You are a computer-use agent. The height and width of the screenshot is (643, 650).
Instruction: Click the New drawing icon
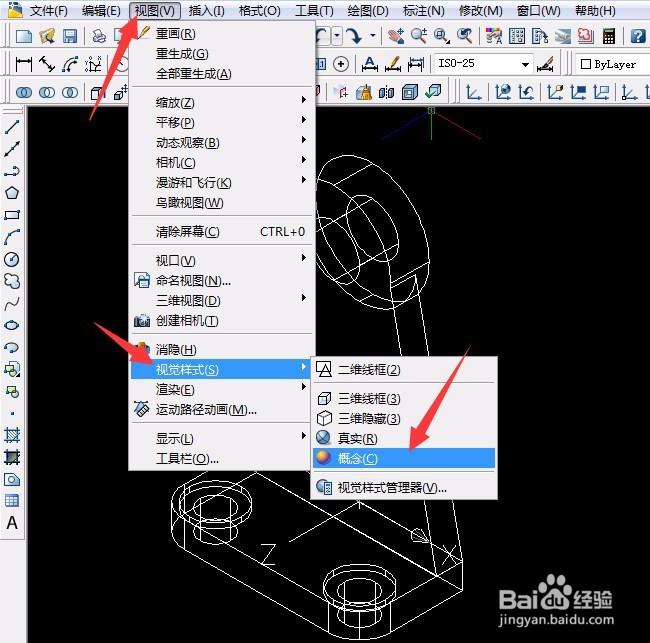tap(24, 36)
